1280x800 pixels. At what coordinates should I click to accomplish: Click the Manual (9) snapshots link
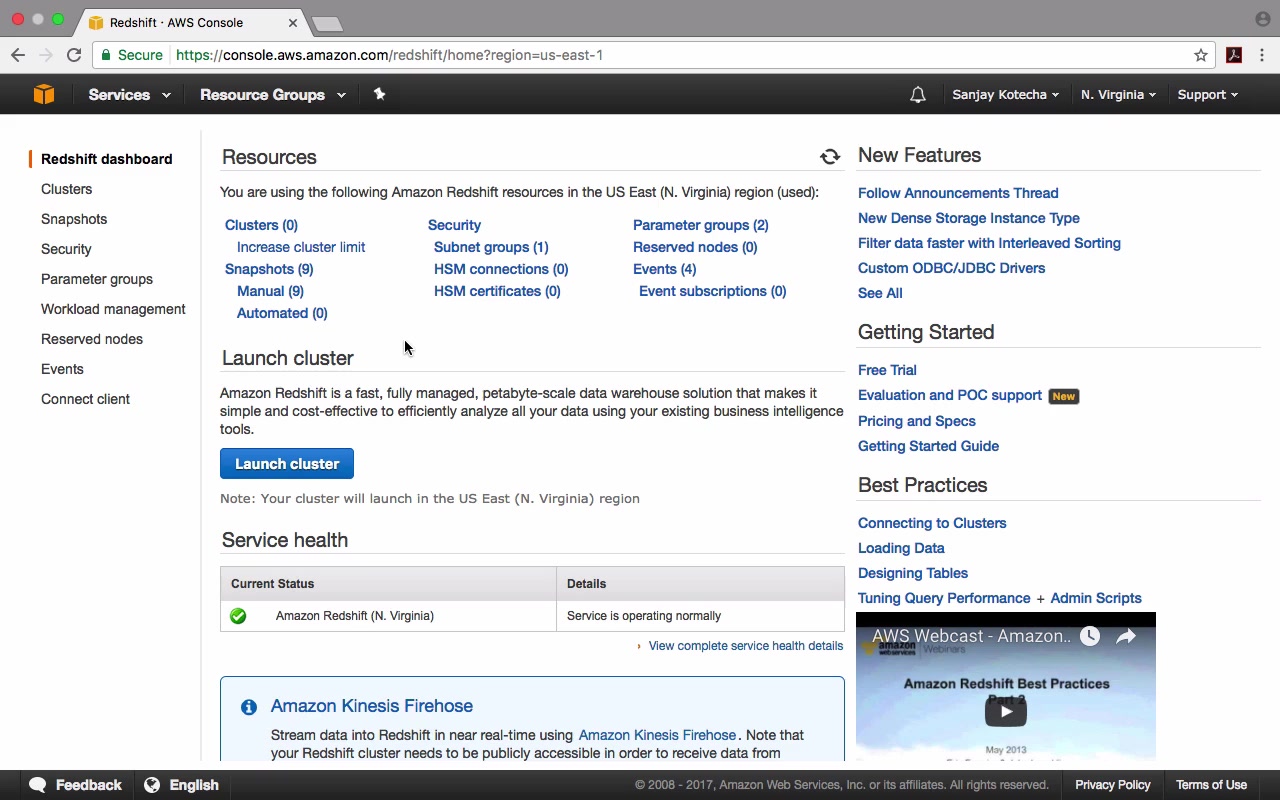270,291
